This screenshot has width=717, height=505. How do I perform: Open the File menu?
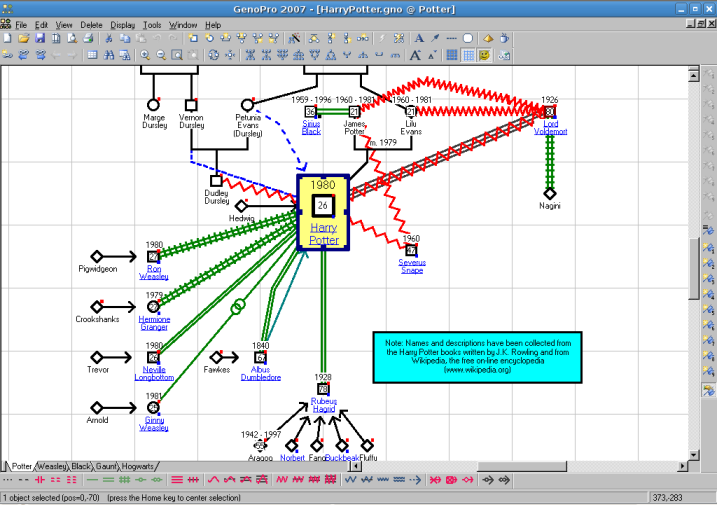coord(21,25)
